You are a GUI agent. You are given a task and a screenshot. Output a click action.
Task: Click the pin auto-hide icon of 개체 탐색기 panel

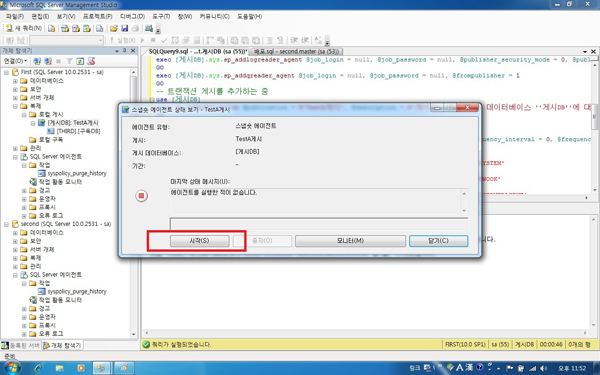(x=124, y=51)
